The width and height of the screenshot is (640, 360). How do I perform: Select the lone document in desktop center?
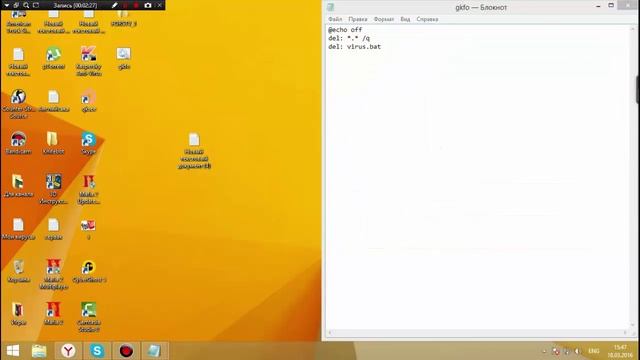[x=194, y=151]
